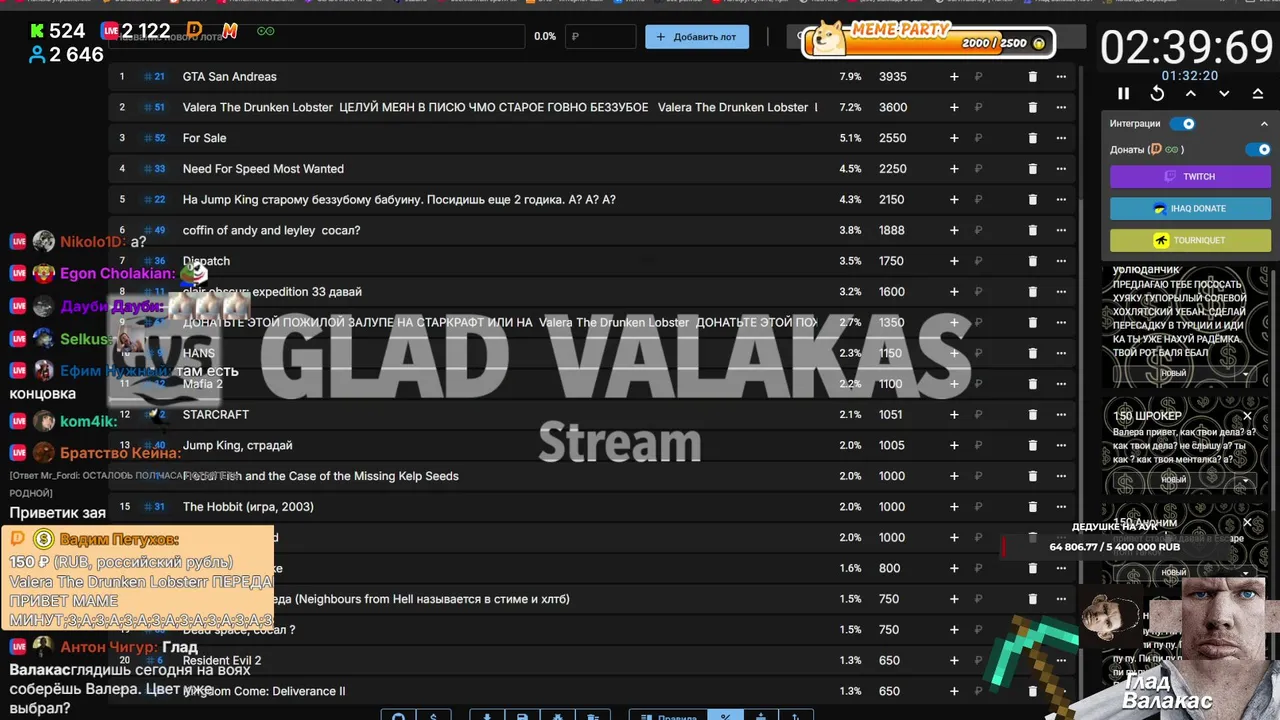The width and height of the screenshot is (1280, 720).
Task: Click the 3935 amount for GTA San Andreas
Action: pyautogui.click(x=893, y=76)
